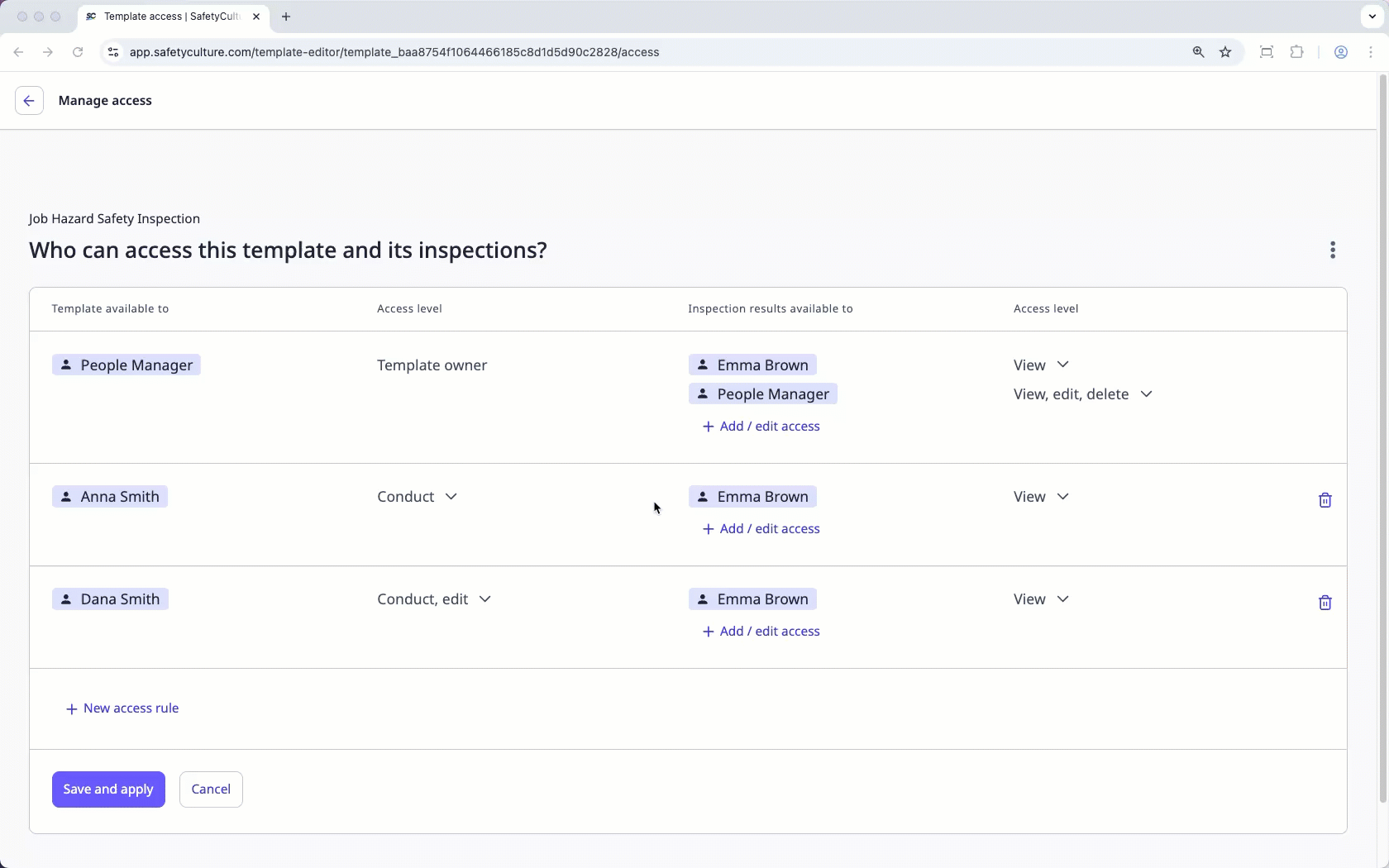Click the Manage access heading
The width and height of the screenshot is (1389, 868).
pyautogui.click(x=105, y=101)
